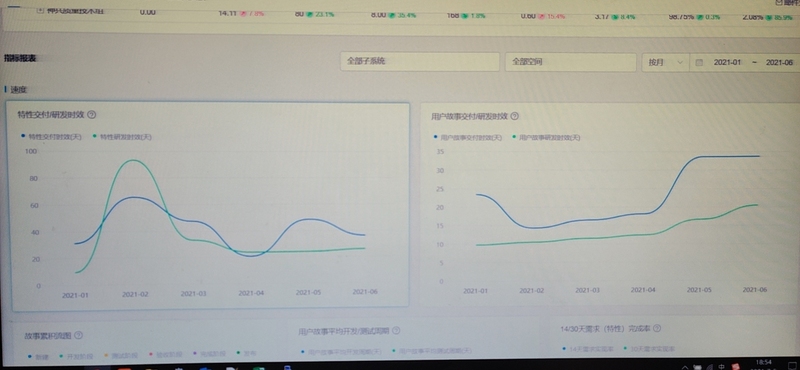Open the 全部子系统 dropdown
This screenshot has width=800, height=370.
419,62
